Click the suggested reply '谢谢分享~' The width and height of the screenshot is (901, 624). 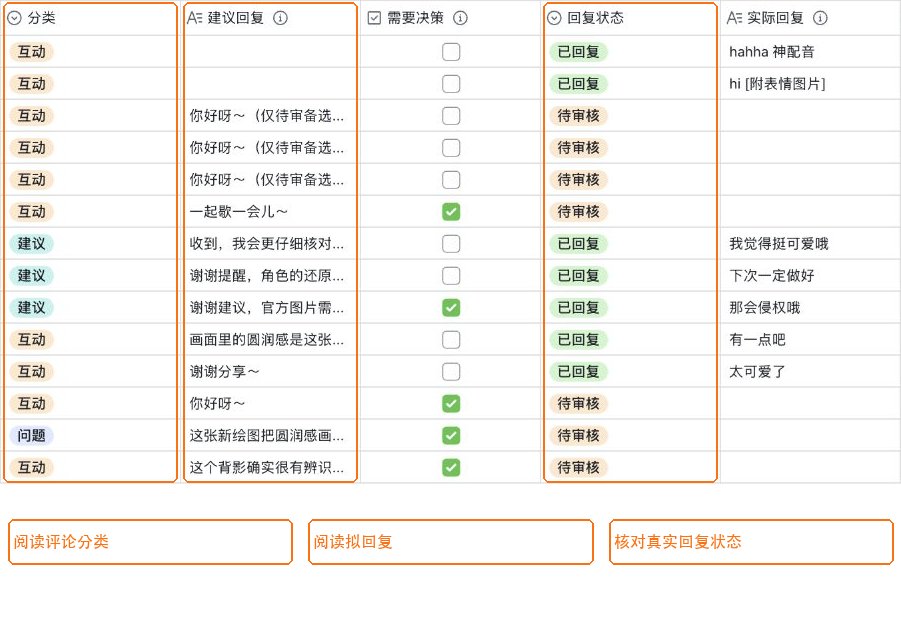tap(225, 372)
